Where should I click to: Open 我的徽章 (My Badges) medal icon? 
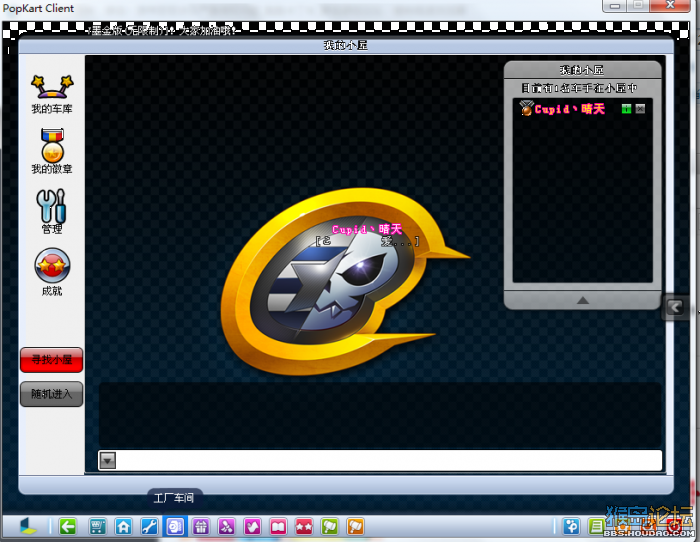pyautogui.click(x=52, y=151)
